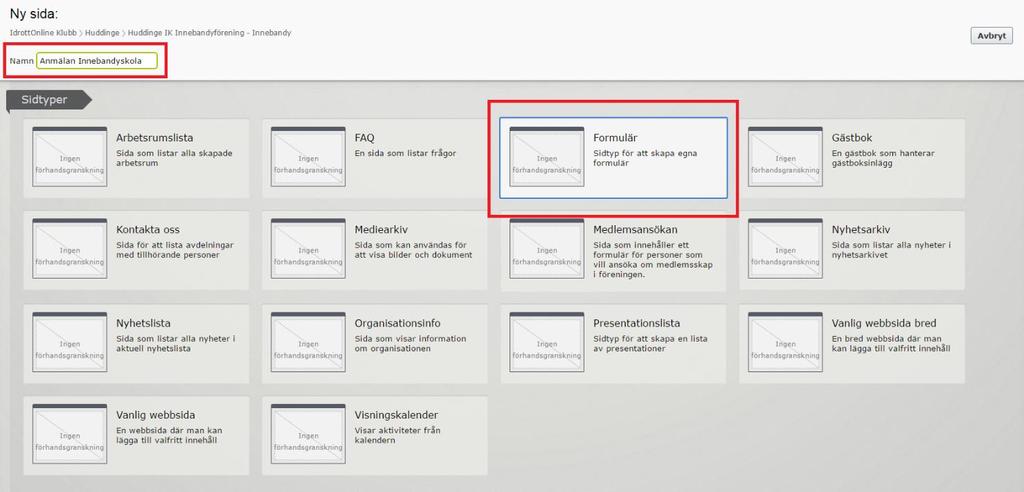Click the Formulär page type title

615,138
